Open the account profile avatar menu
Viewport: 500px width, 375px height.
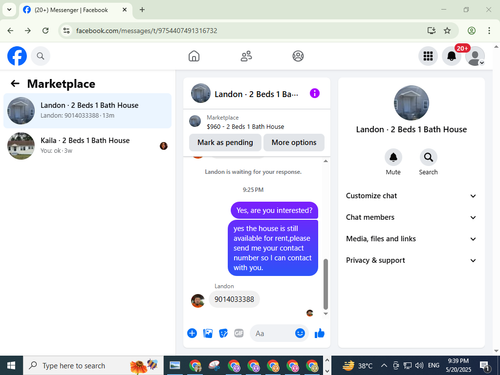[475, 56]
